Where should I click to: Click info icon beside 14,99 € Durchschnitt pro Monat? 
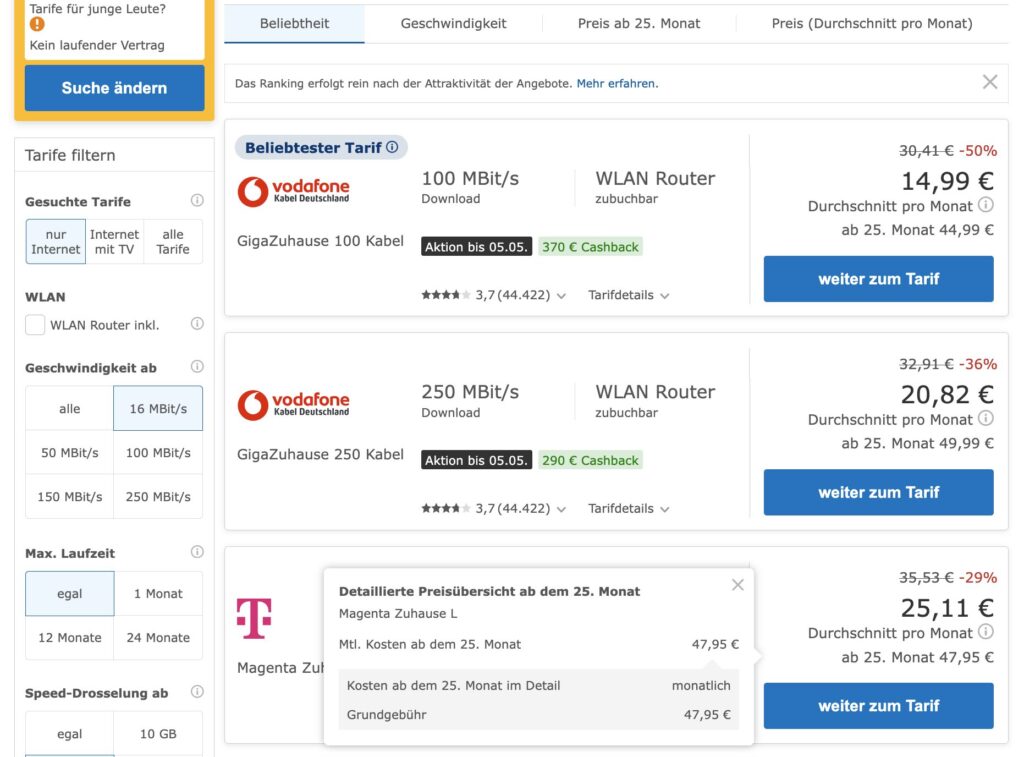click(x=985, y=205)
